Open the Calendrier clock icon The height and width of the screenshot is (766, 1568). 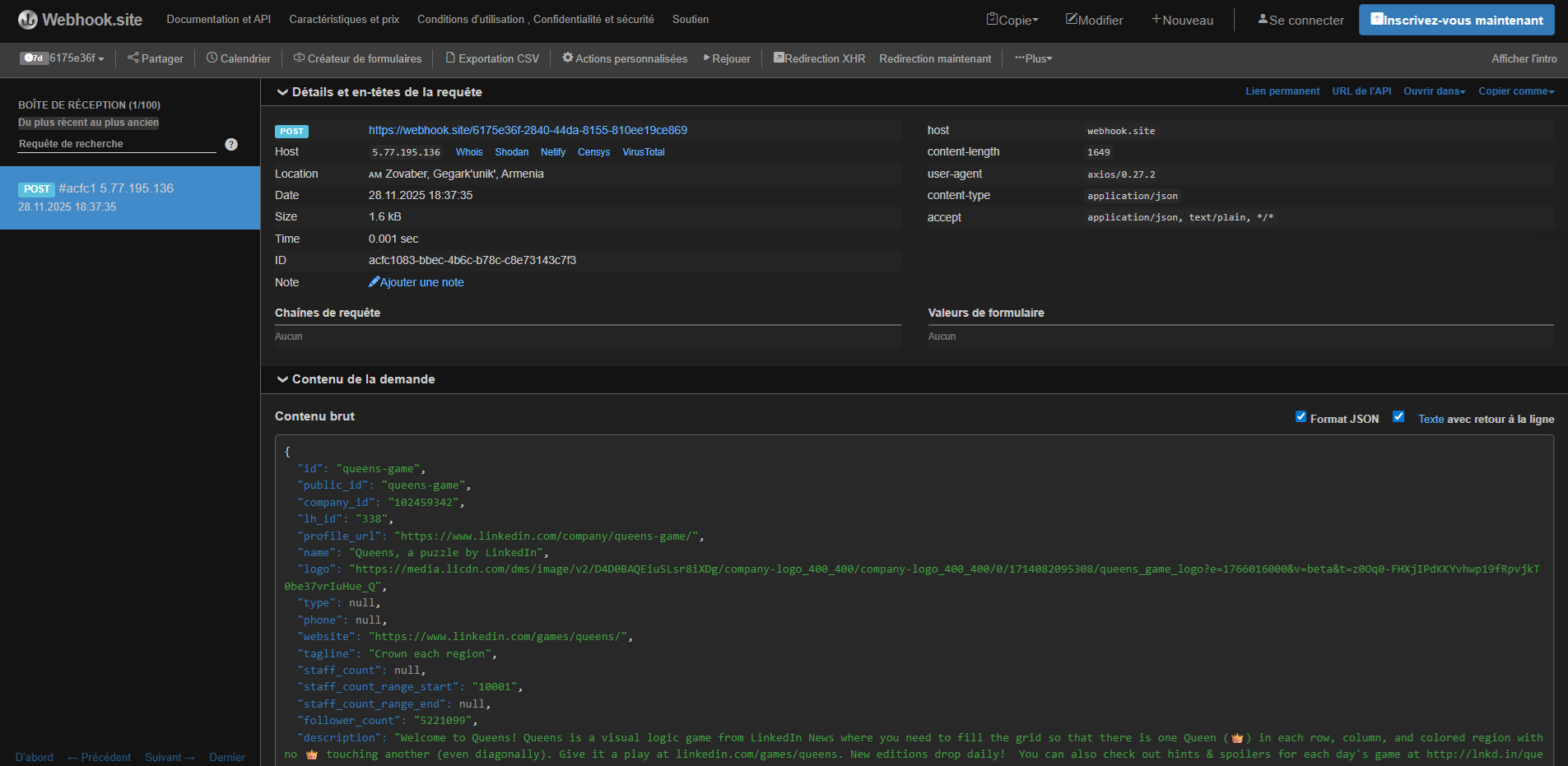pyautogui.click(x=212, y=58)
